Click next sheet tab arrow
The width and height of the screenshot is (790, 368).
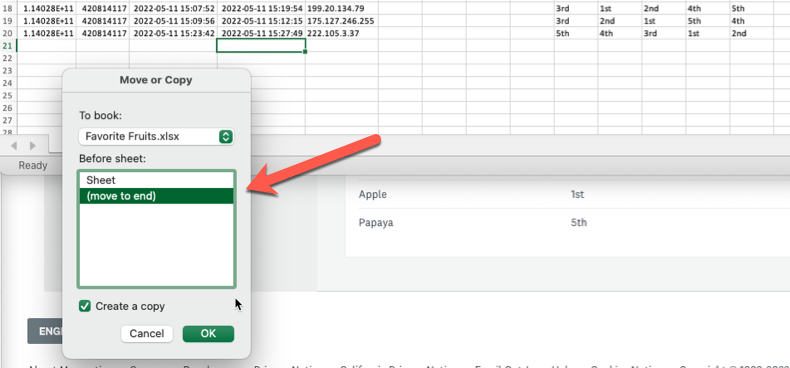(33, 146)
